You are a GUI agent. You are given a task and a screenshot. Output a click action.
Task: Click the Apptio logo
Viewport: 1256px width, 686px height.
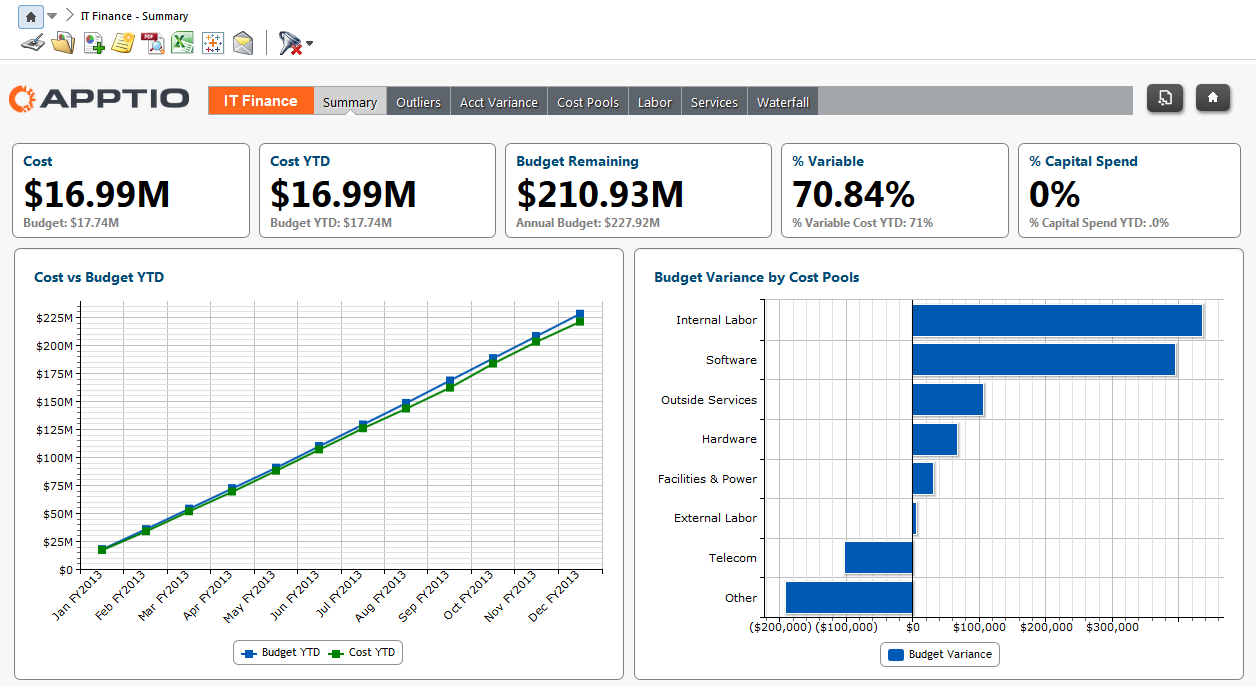coord(98,98)
